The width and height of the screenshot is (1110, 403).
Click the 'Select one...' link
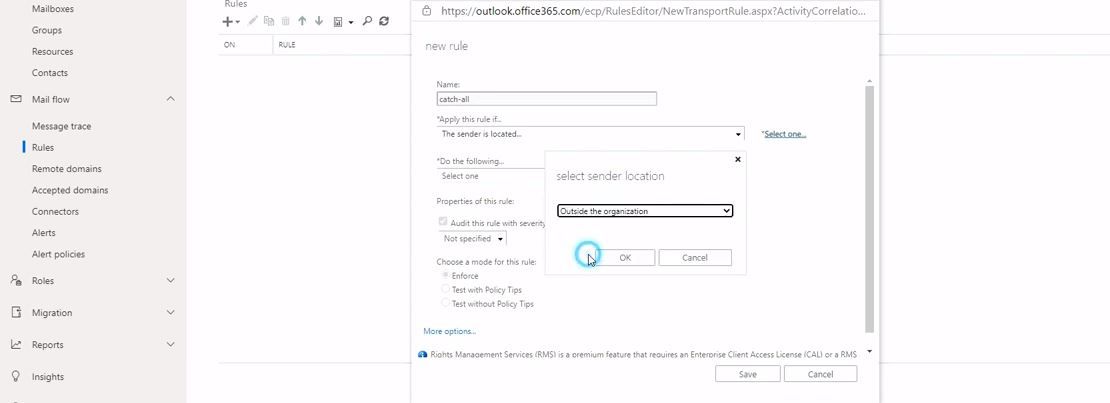coord(785,134)
